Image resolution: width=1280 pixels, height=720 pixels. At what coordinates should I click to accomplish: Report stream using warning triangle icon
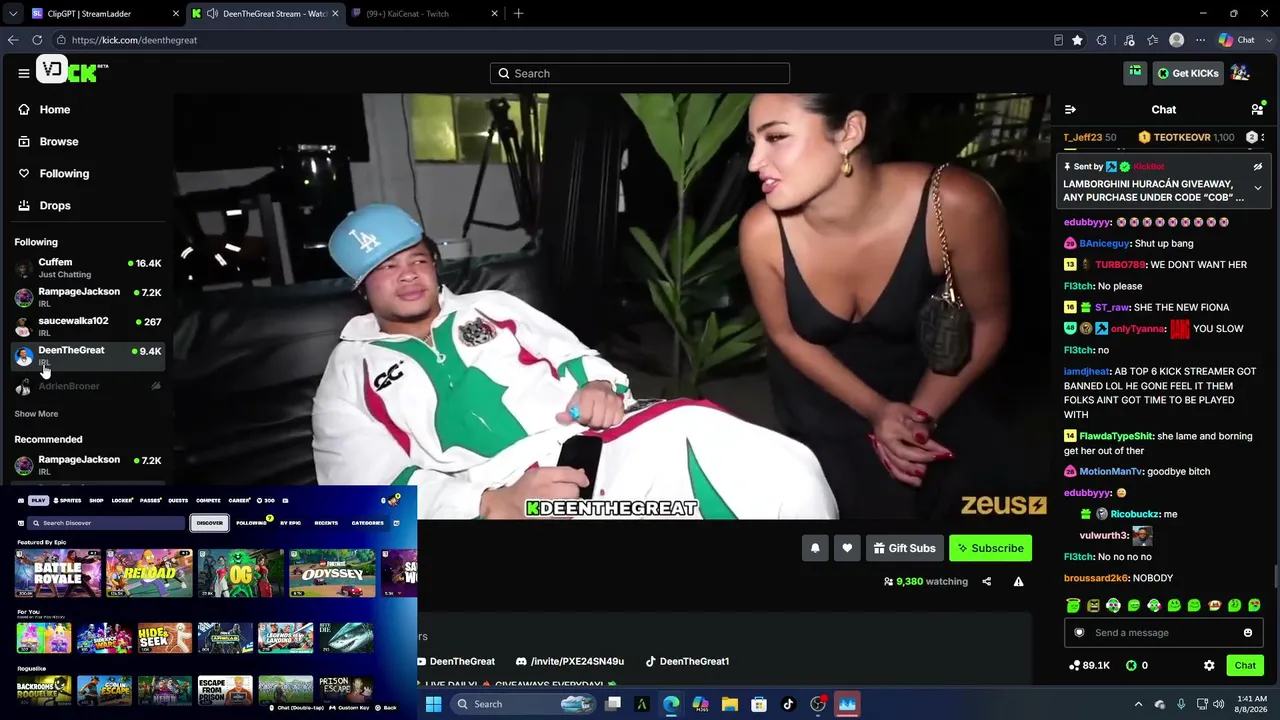1018,581
